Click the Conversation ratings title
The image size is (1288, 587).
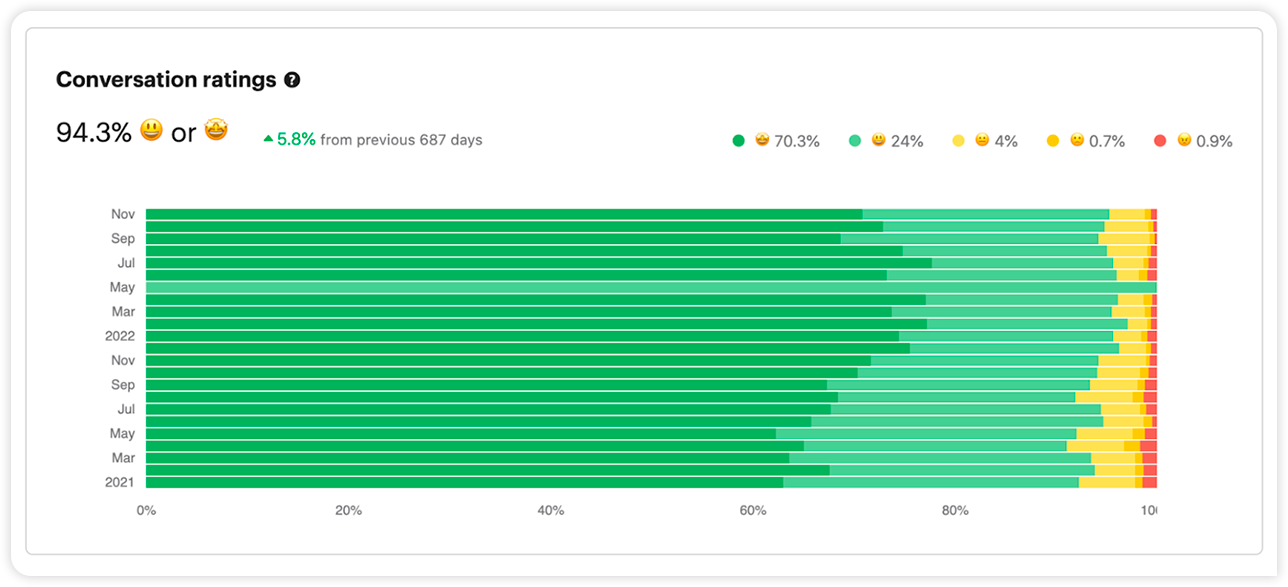point(166,80)
